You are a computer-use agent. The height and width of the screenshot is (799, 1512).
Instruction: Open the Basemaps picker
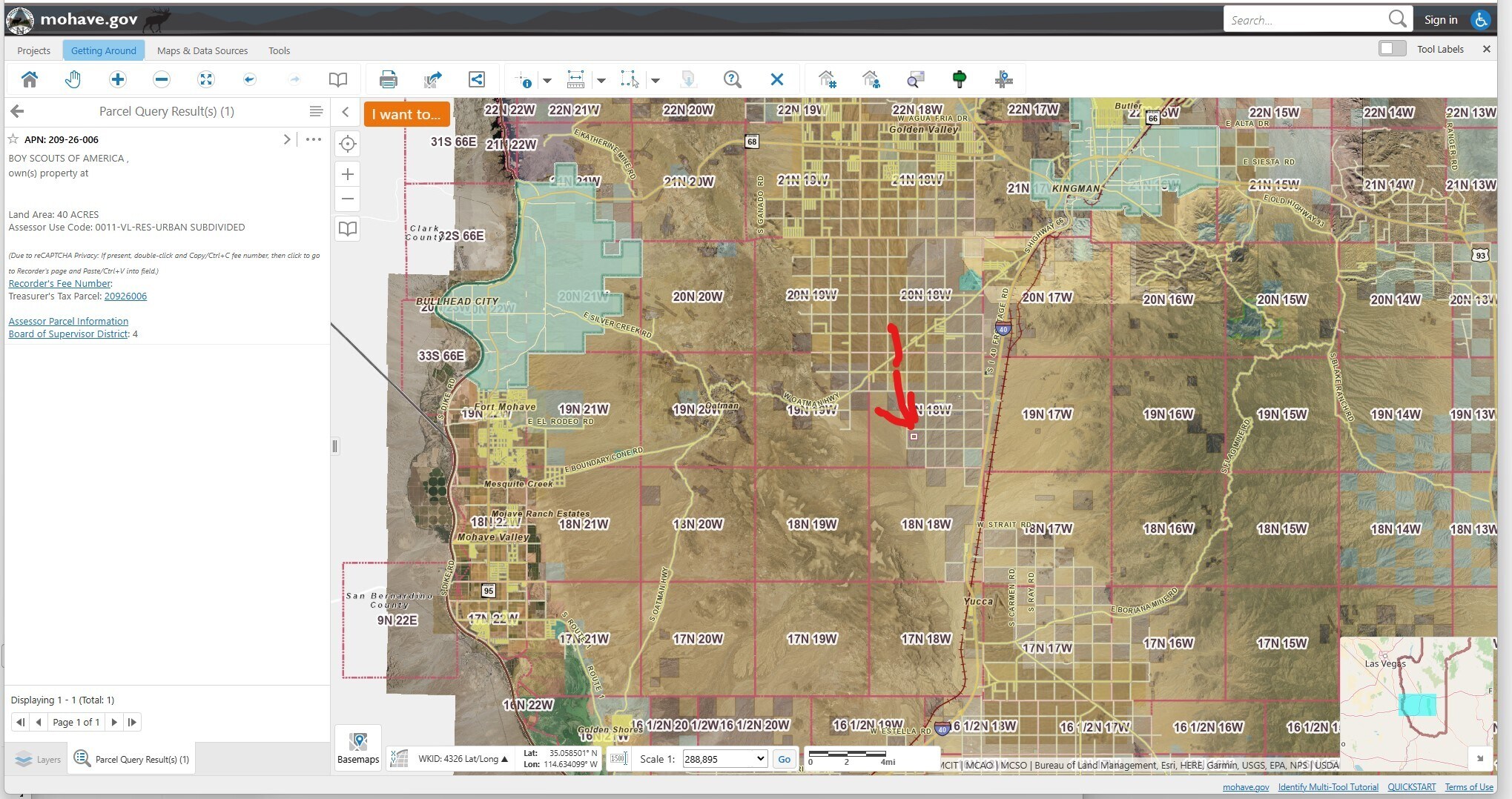click(x=358, y=746)
